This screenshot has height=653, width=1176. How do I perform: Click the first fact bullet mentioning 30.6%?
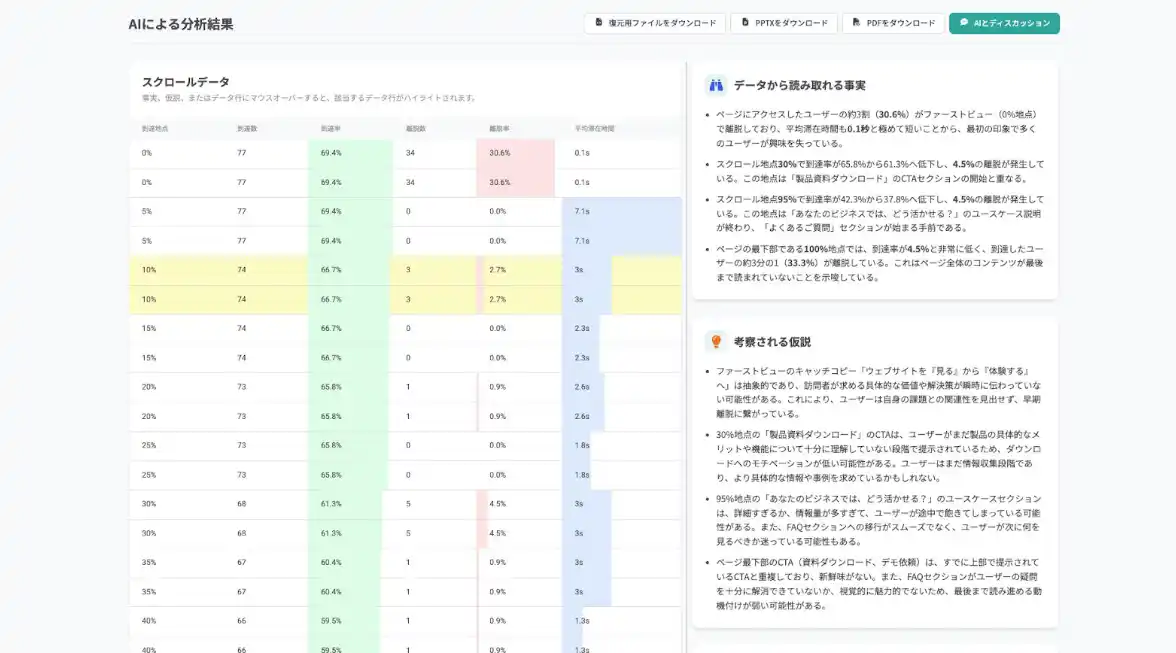[x=876, y=129]
